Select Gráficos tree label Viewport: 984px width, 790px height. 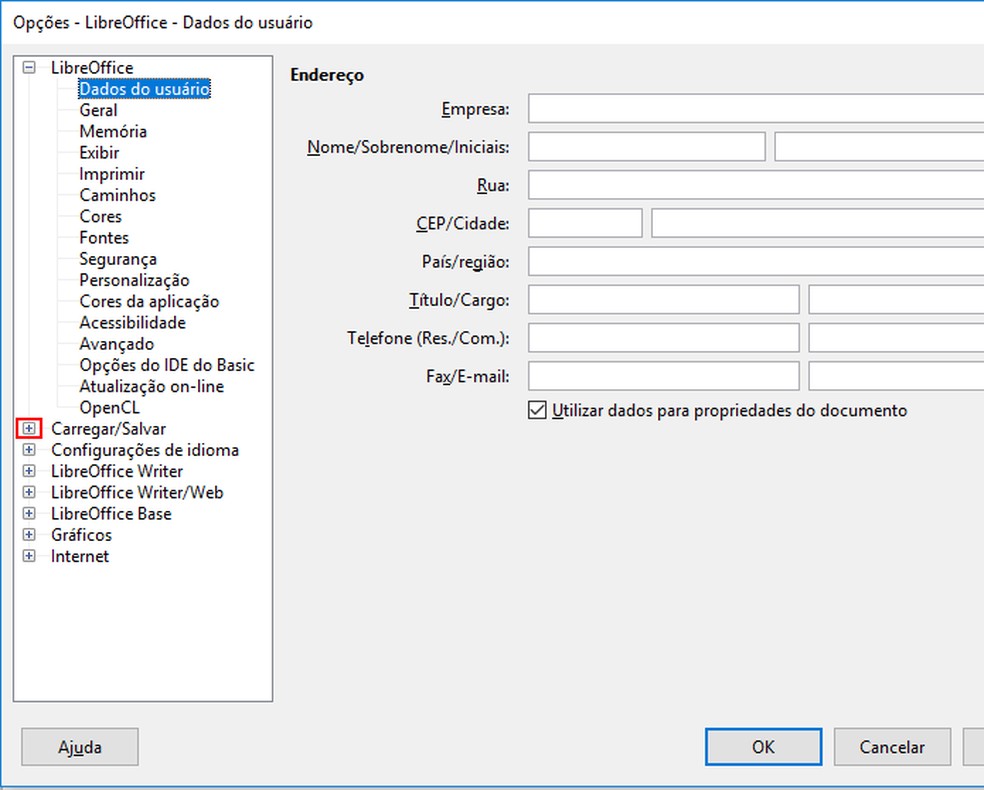[82, 535]
